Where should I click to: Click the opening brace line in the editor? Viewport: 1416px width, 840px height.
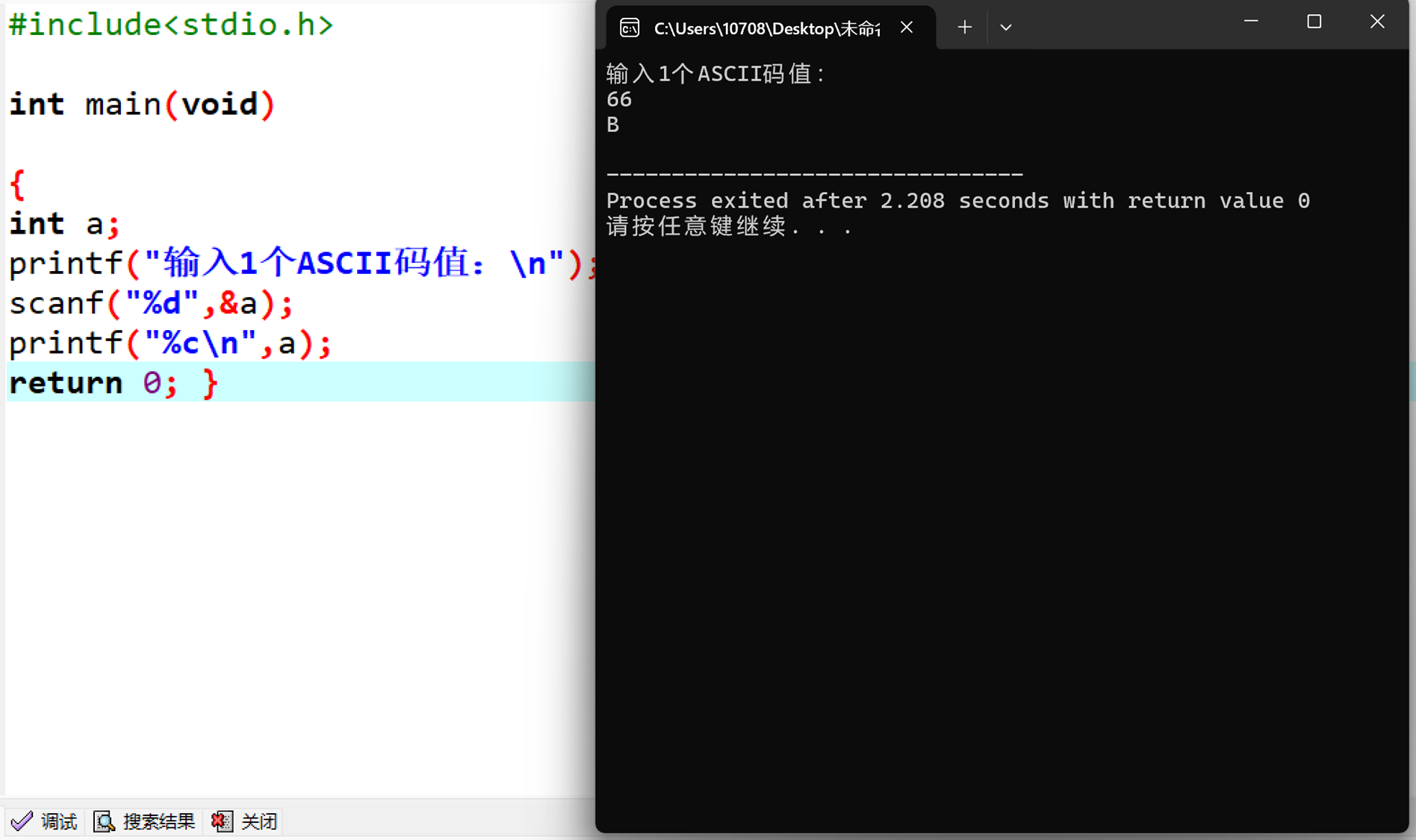click(18, 184)
